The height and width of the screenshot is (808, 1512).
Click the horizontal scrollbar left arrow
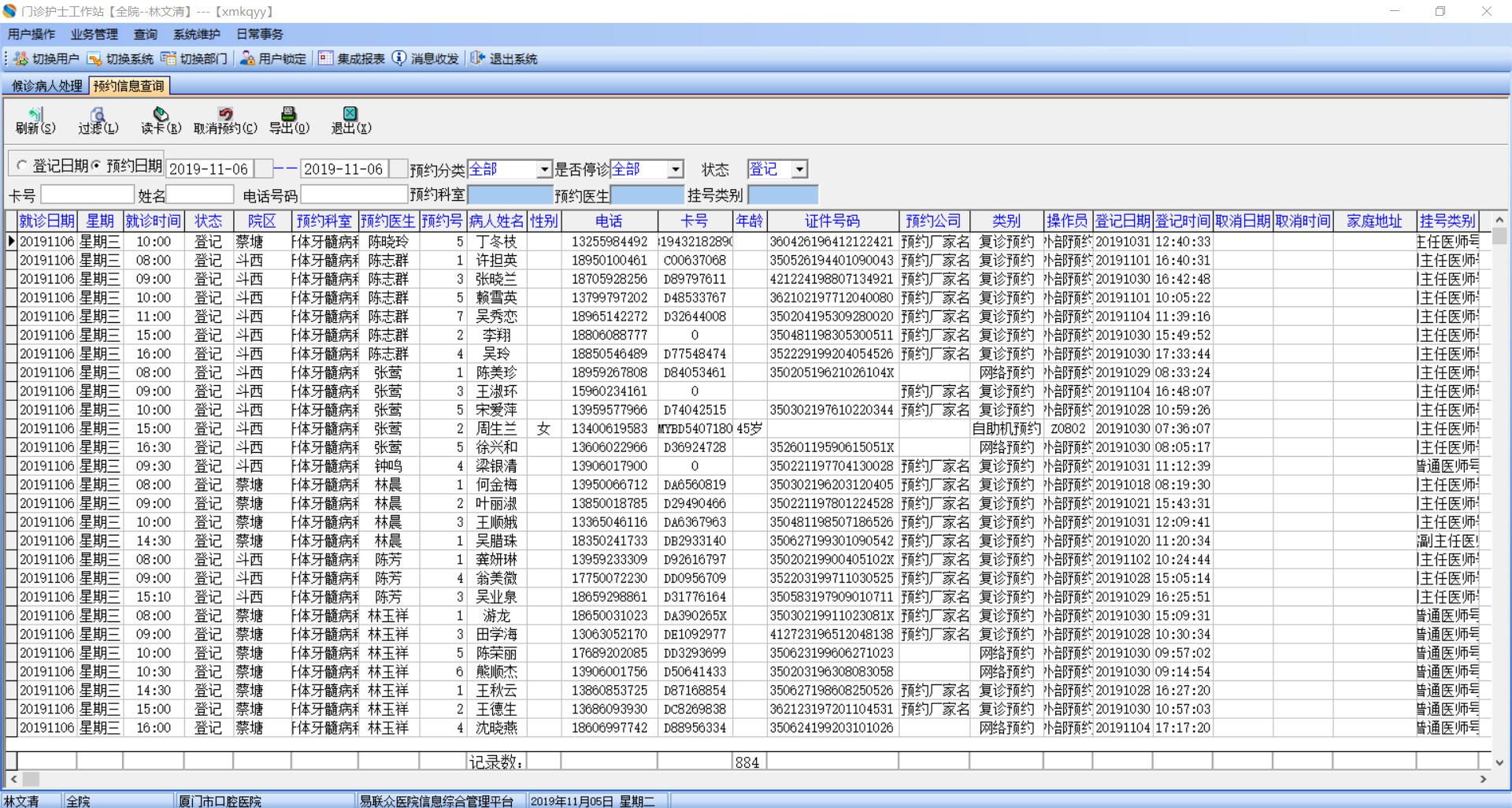click(x=13, y=779)
